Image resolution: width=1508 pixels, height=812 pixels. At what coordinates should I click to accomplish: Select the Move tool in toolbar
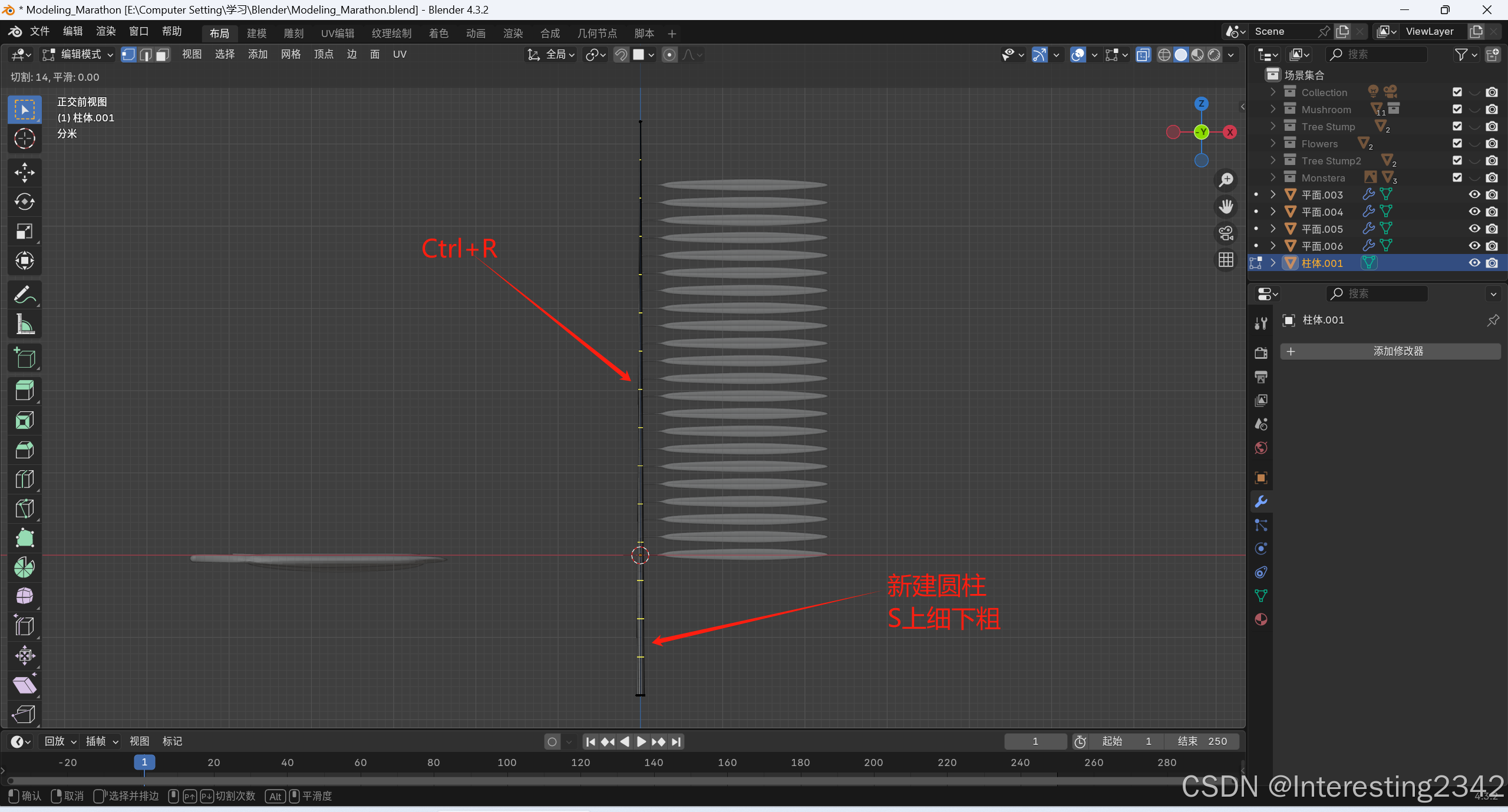pos(24,173)
